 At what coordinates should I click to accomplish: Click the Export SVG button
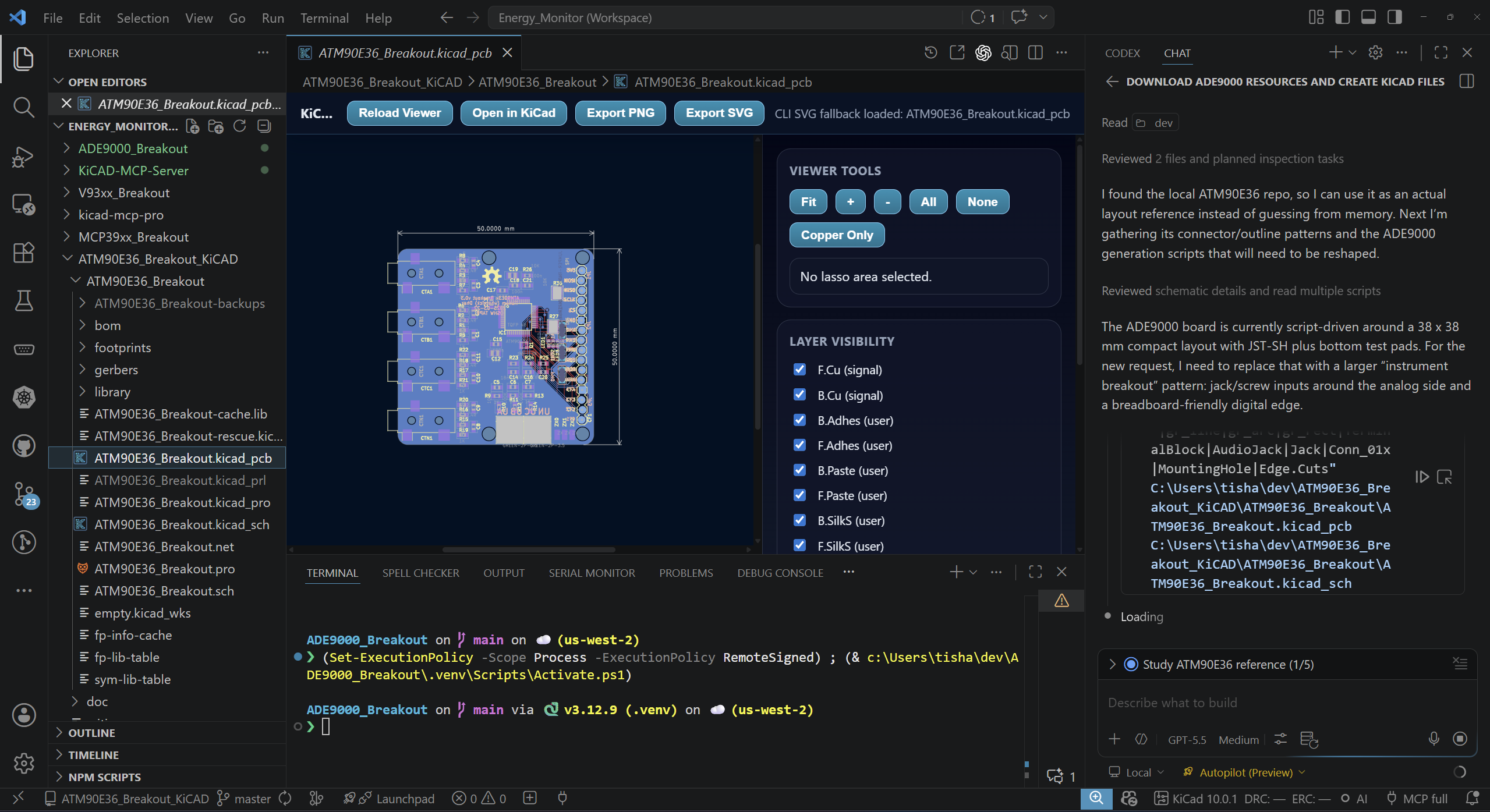coord(719,113)
